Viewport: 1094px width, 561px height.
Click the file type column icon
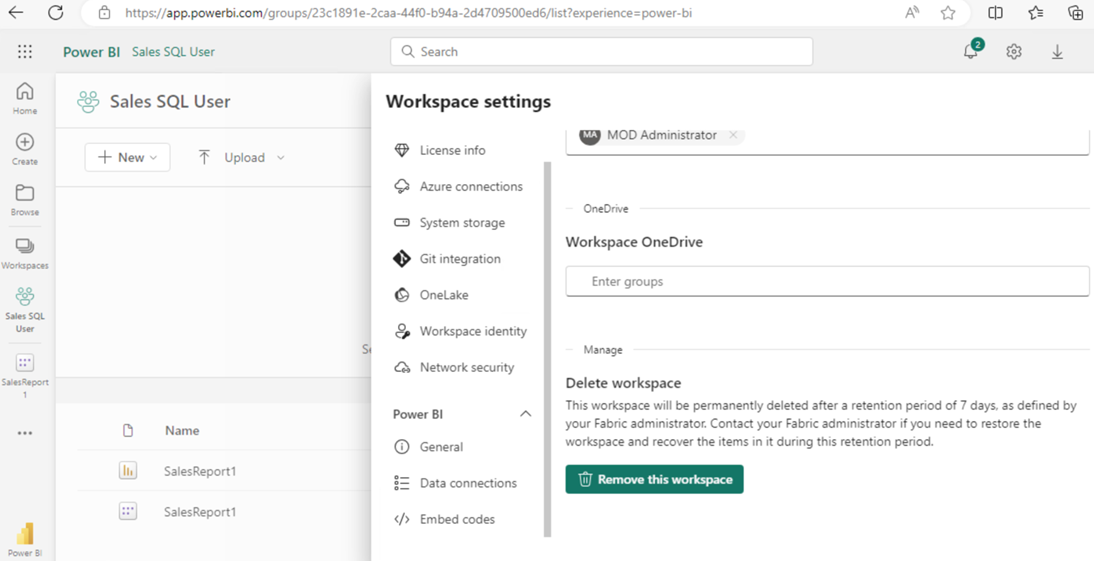[x=128, y=431]
